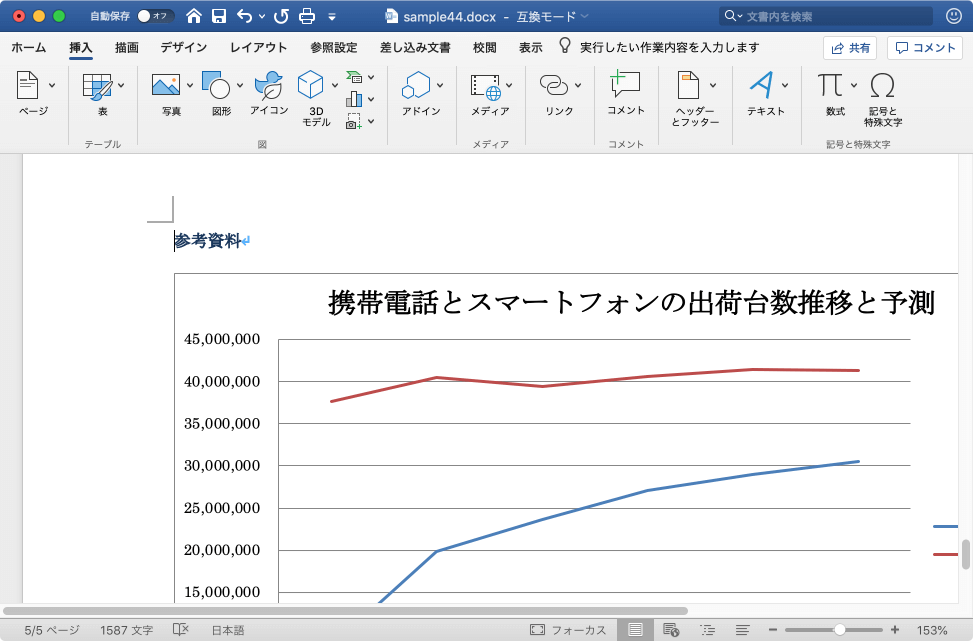Switch to the ホーム tab
The height and width of the screenshot is (641, 973).
29,48
